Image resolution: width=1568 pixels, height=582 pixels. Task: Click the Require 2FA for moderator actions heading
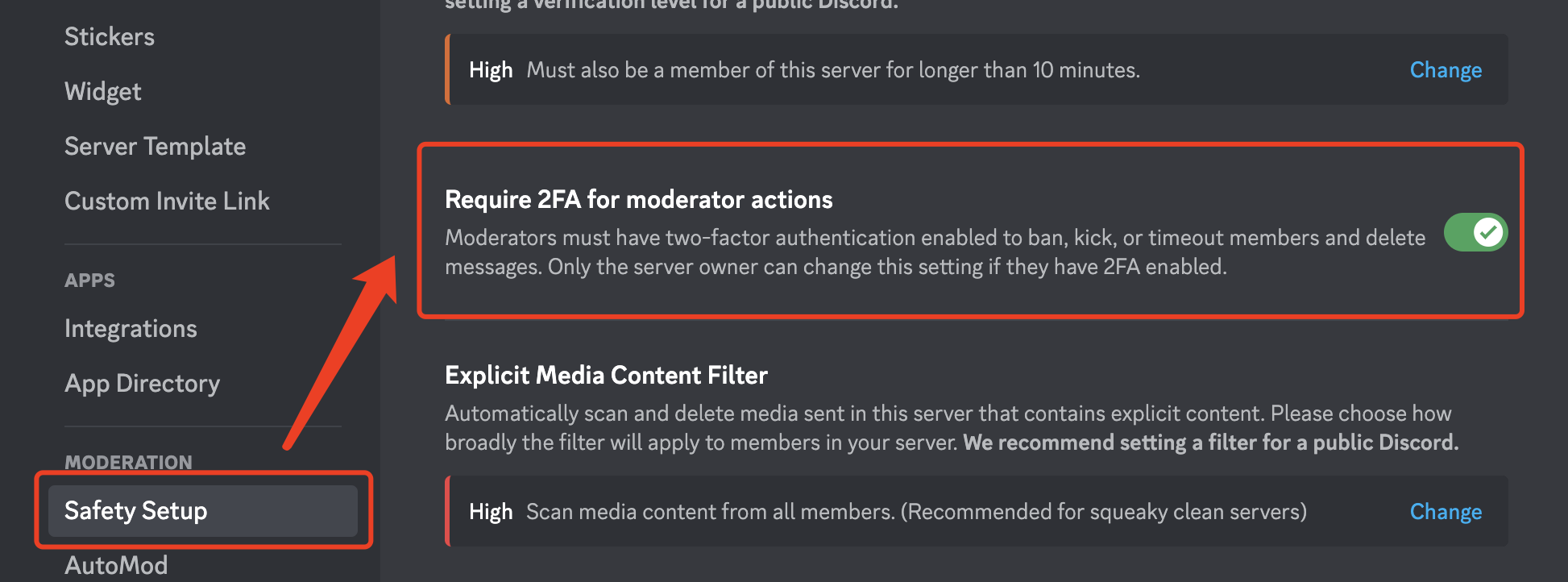tap(638, 199)
